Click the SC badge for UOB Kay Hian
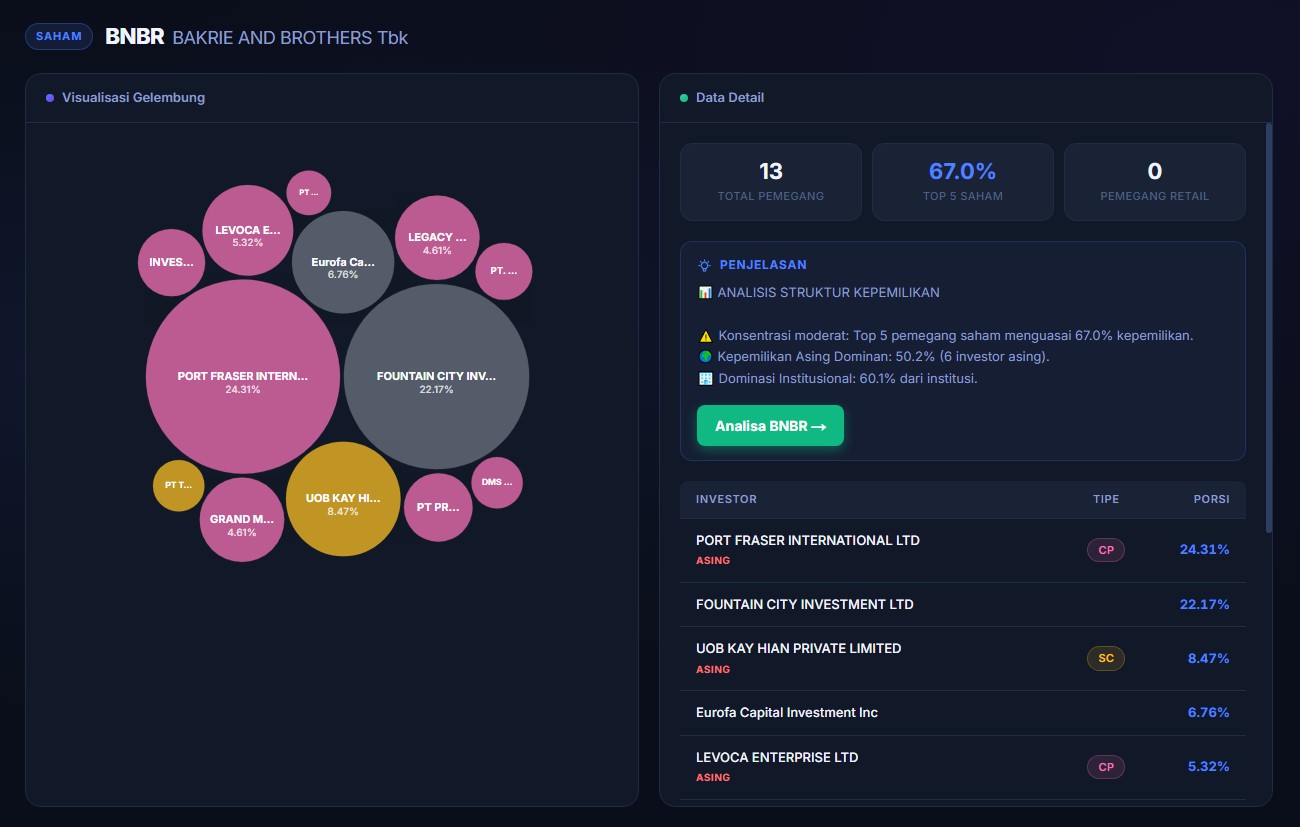1300x827 pixels. coord(1105,658)
